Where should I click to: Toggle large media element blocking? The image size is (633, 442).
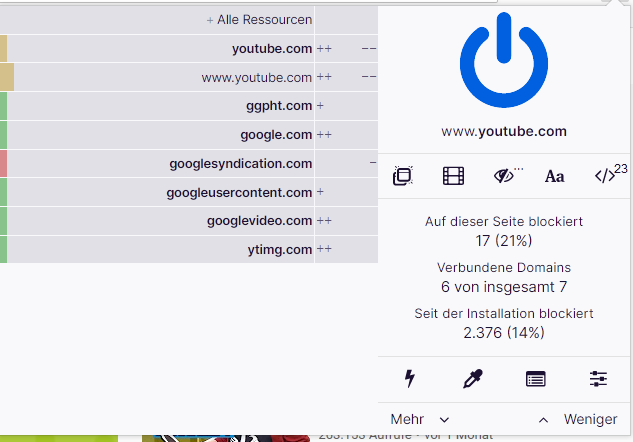(453, 176)
